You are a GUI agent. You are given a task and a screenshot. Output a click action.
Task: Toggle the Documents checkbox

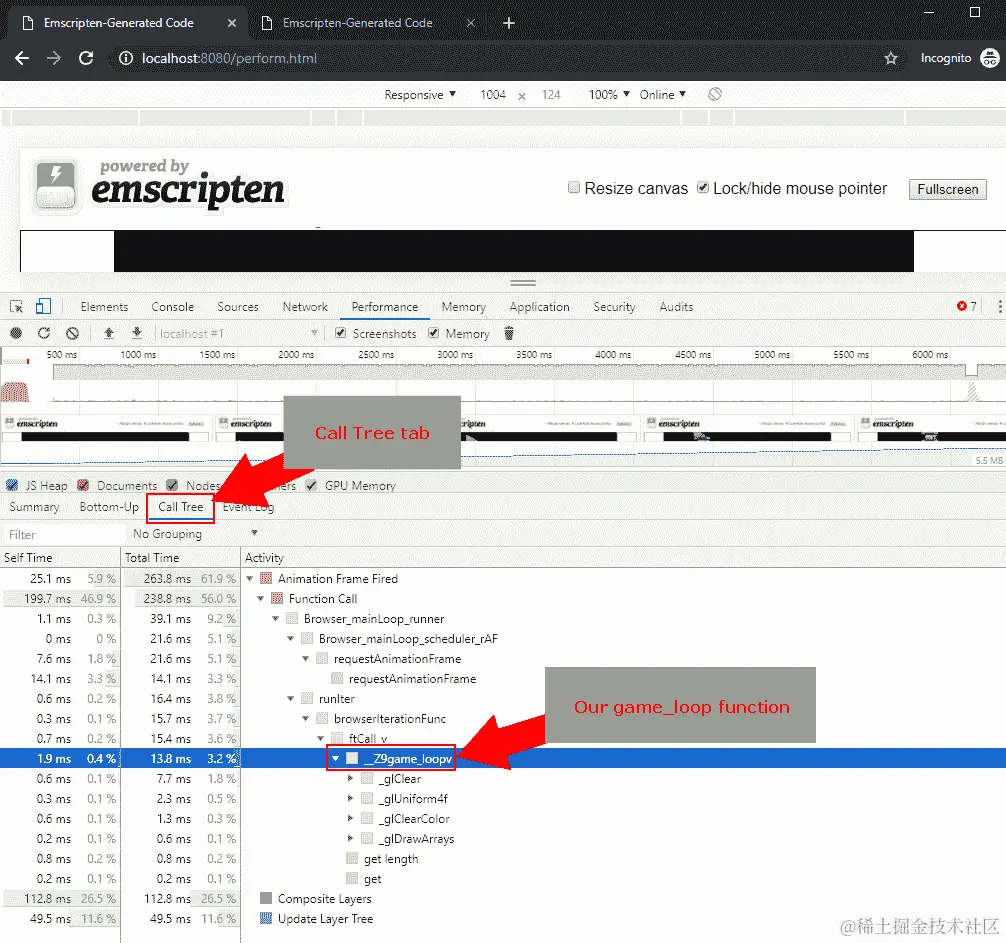pos(83,485)
